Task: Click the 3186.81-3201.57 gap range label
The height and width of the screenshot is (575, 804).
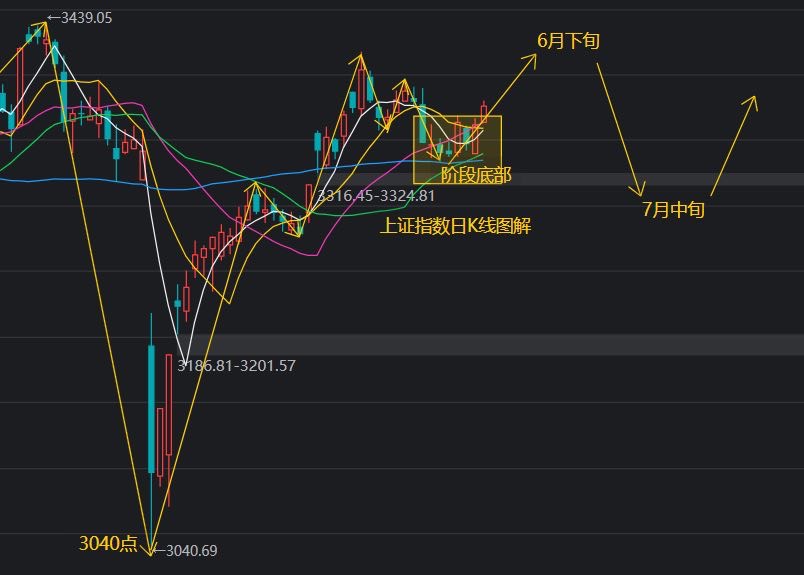Action: [x=236, y=366]
